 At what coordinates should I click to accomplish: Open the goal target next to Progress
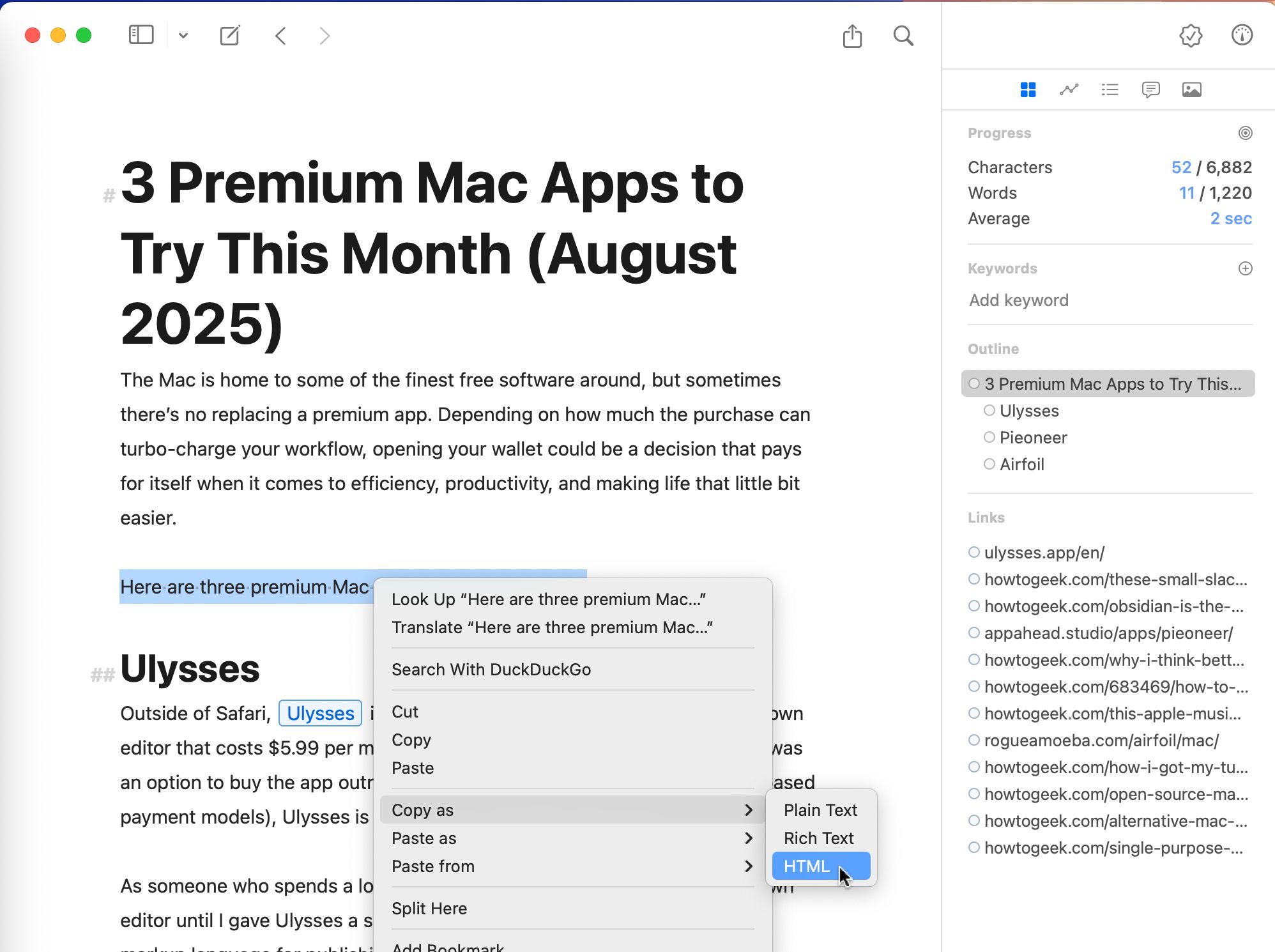(1245, 133)
